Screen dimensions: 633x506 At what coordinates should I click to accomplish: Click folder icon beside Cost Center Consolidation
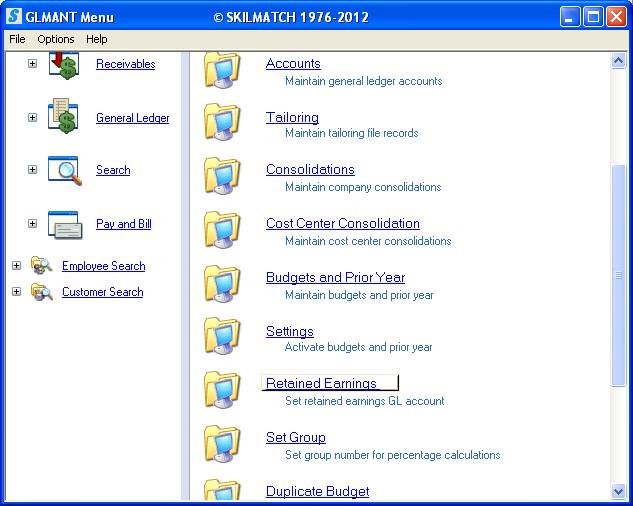click(x=222, y=229)
